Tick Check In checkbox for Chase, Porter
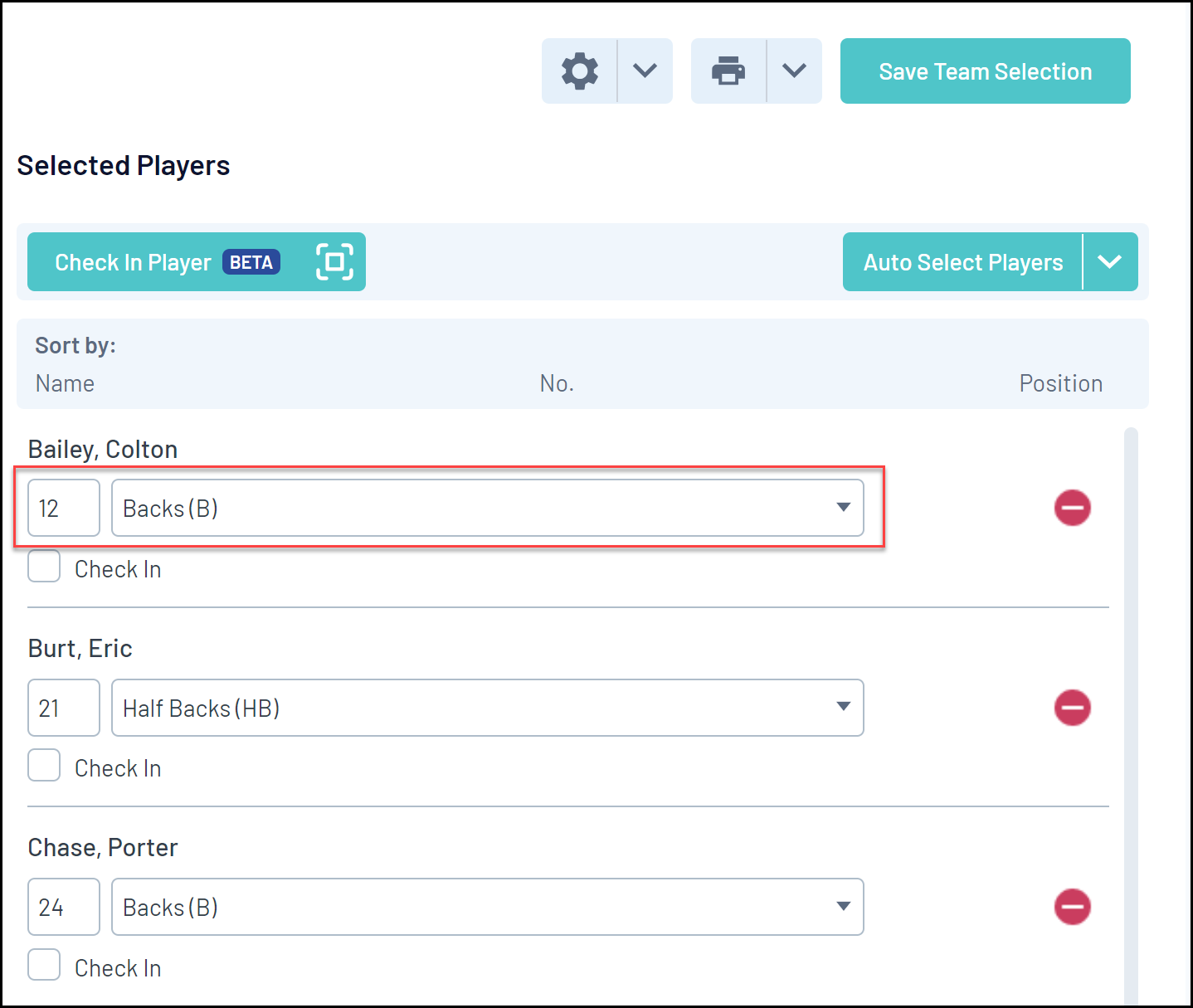 pos(44,966)
